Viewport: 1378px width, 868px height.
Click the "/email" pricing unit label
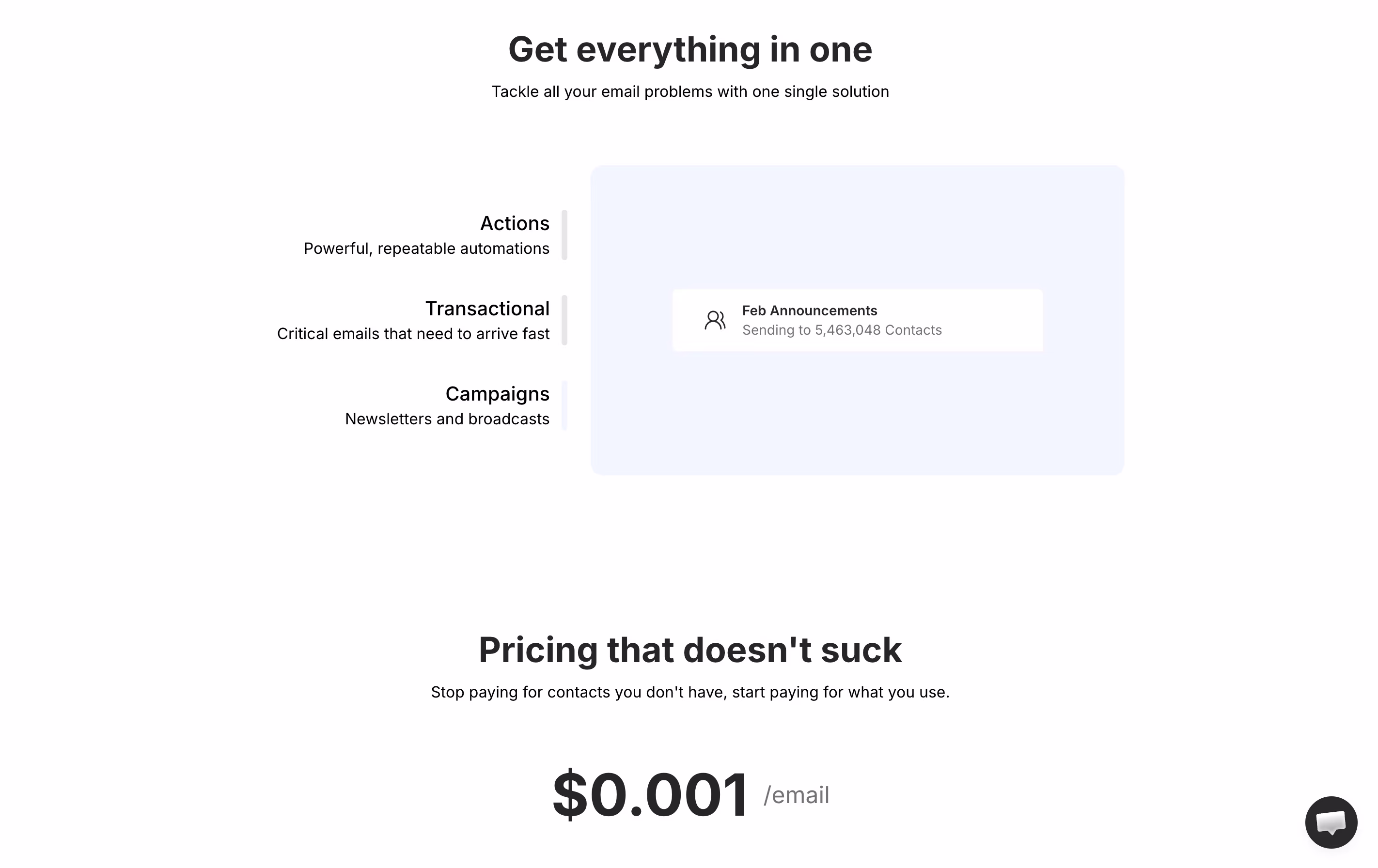click(796, 795)
